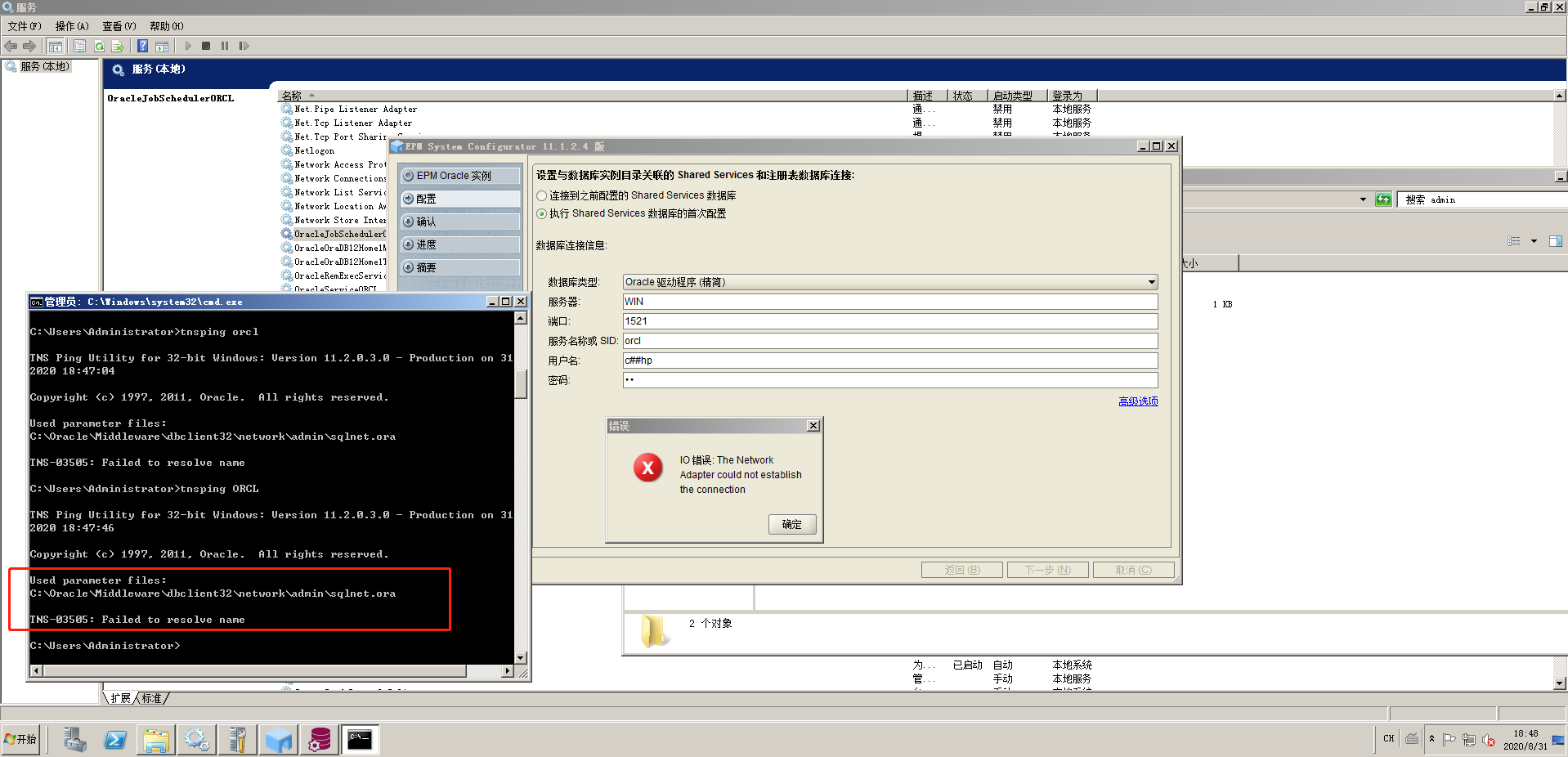The height and width of the screenshot is (757, 1568).
Task: Start the selected service
Action: coord(187,46)
